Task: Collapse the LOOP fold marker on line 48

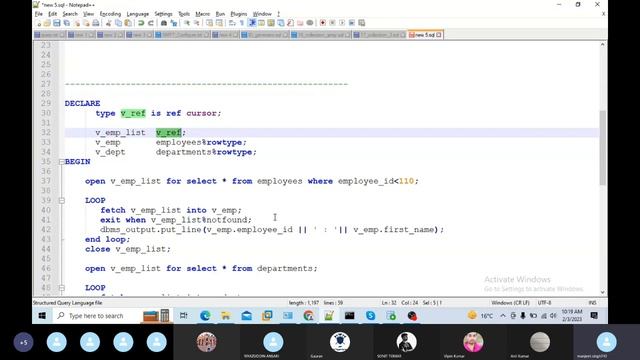Action: (x=62, y=288)
